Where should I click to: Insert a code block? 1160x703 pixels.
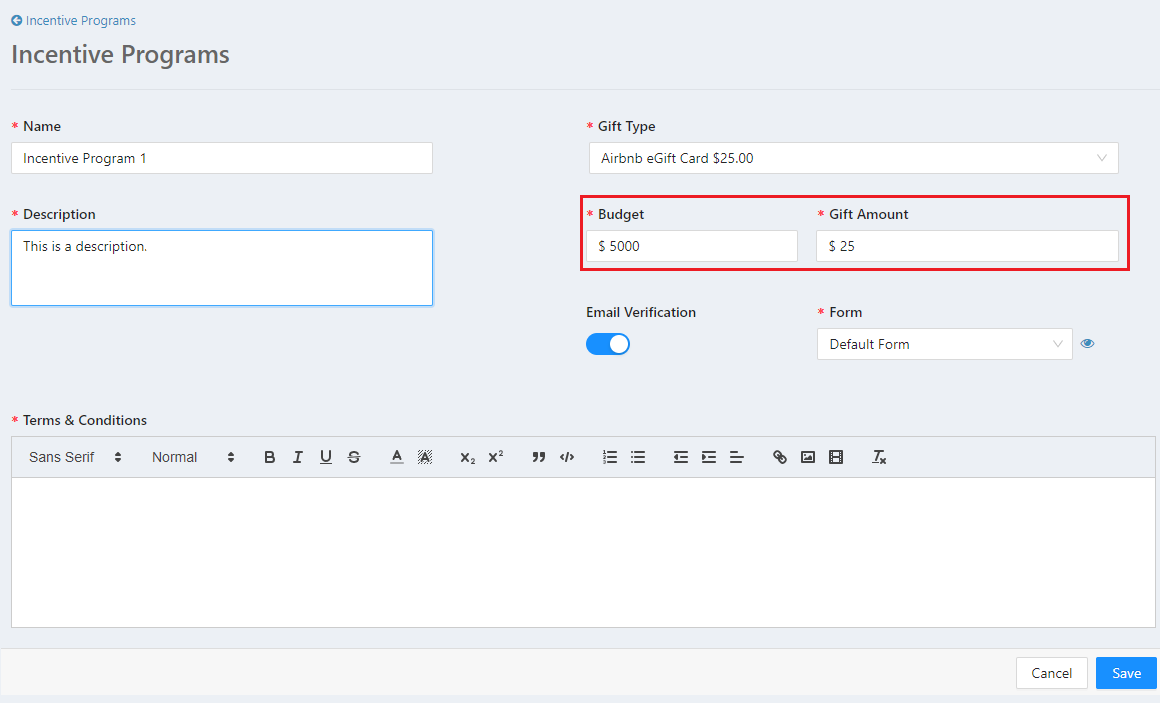[567, 457]
